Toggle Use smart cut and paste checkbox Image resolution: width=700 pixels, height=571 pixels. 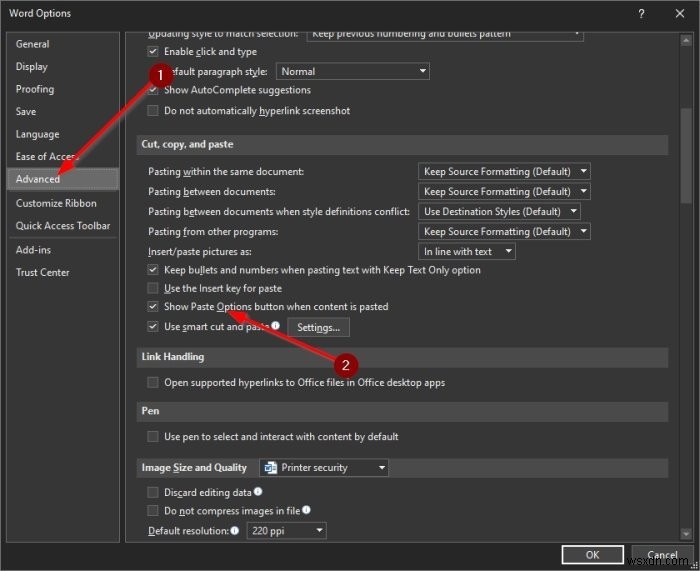[153, 326]
